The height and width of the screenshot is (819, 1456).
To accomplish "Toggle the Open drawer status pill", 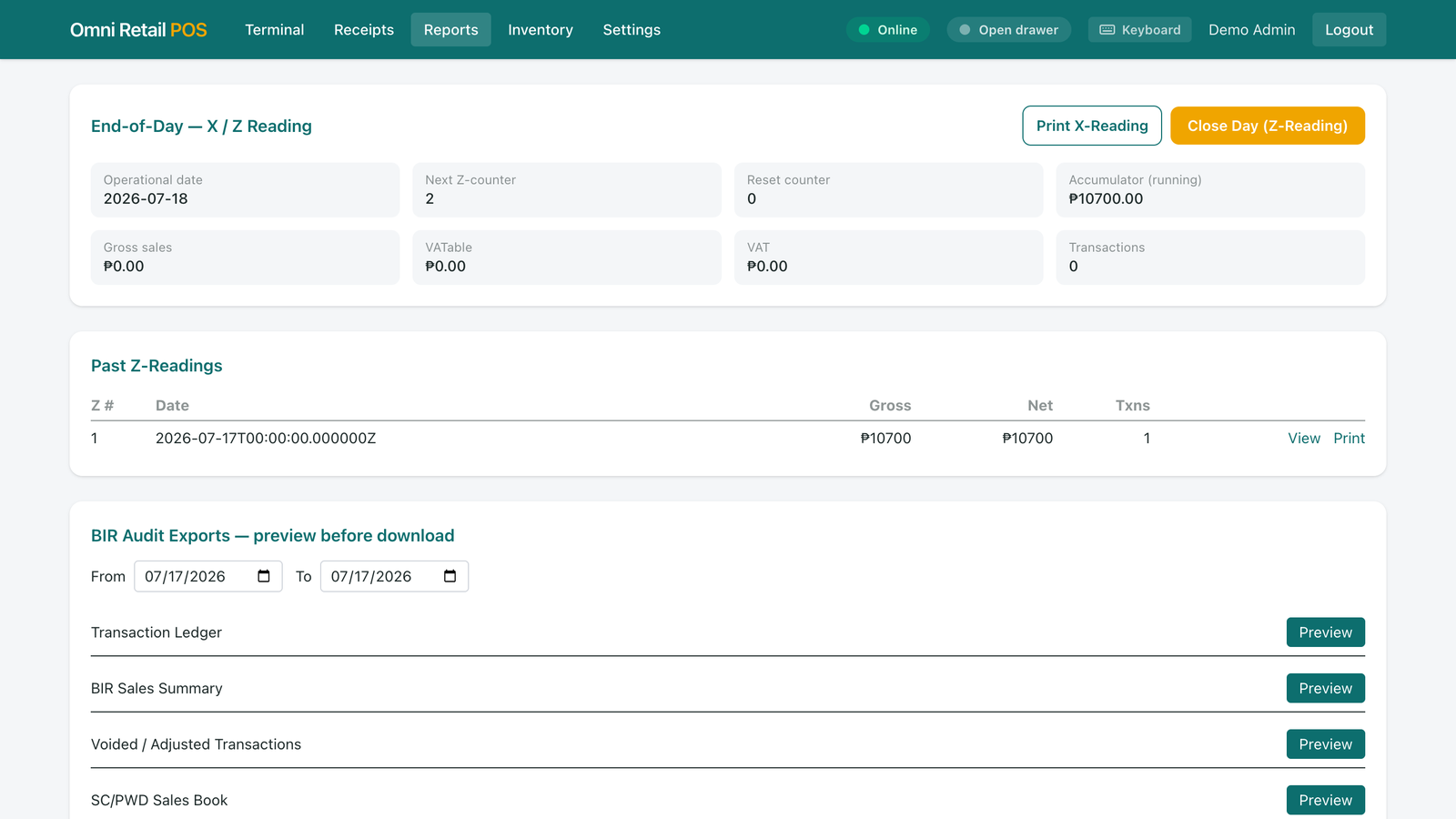I will pos(1008,30).
